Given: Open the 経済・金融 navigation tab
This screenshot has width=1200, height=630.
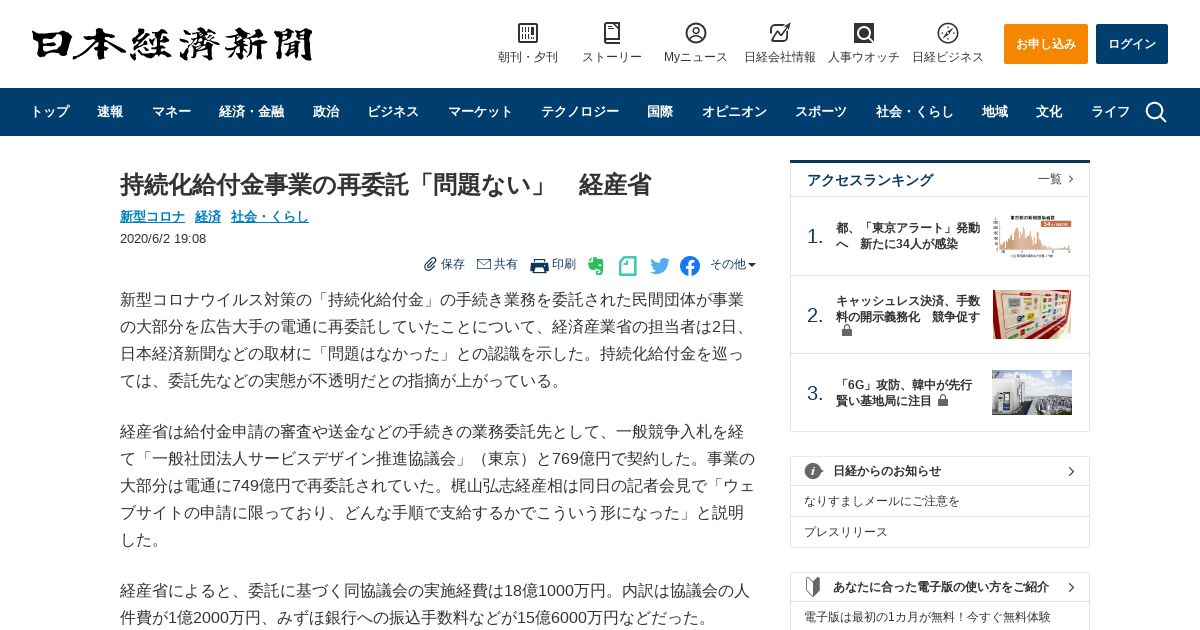Looking at the screenshot, I should 251,112.
